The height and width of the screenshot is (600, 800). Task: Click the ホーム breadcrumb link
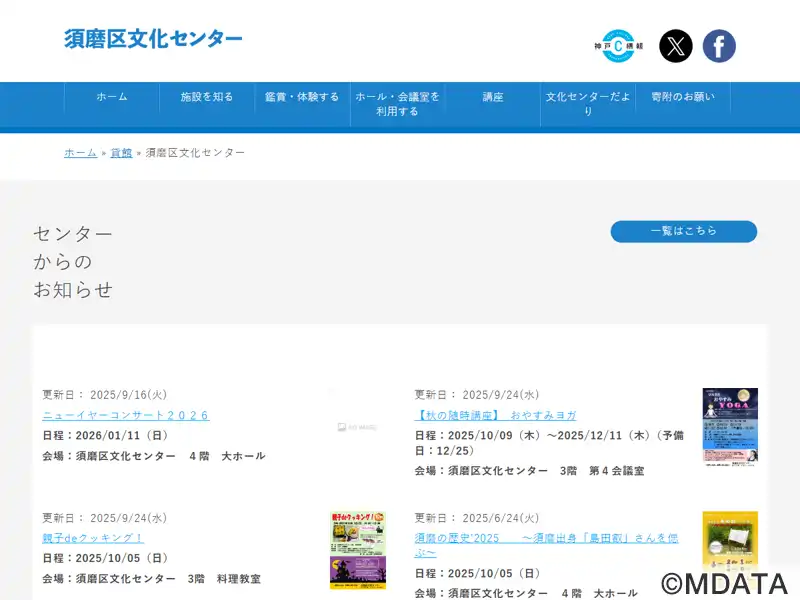click(80, 153)
